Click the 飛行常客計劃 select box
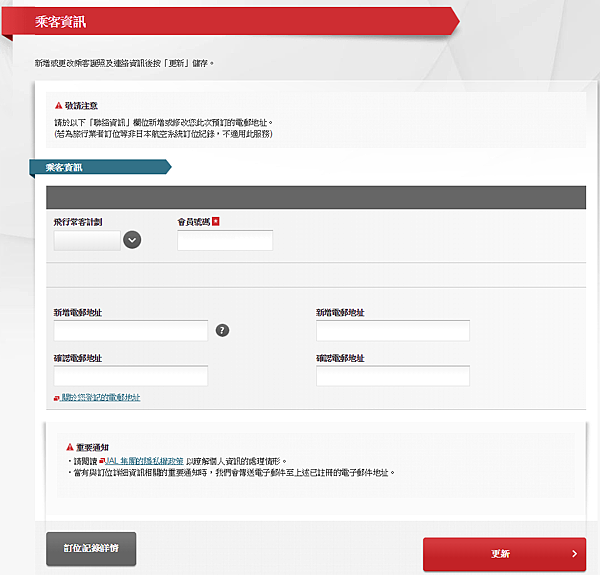Image resolution: width=600 pixels, height=575 pixels. 87,240
